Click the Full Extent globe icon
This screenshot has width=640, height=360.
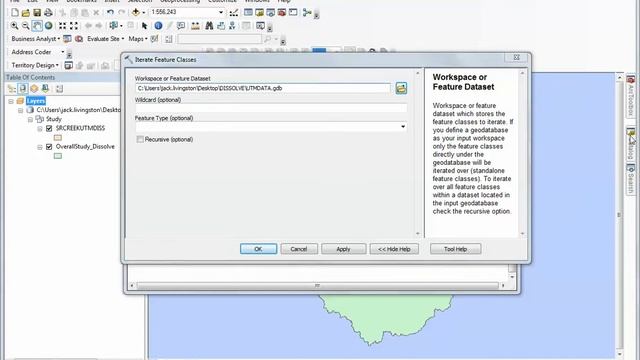click(48, 26)
